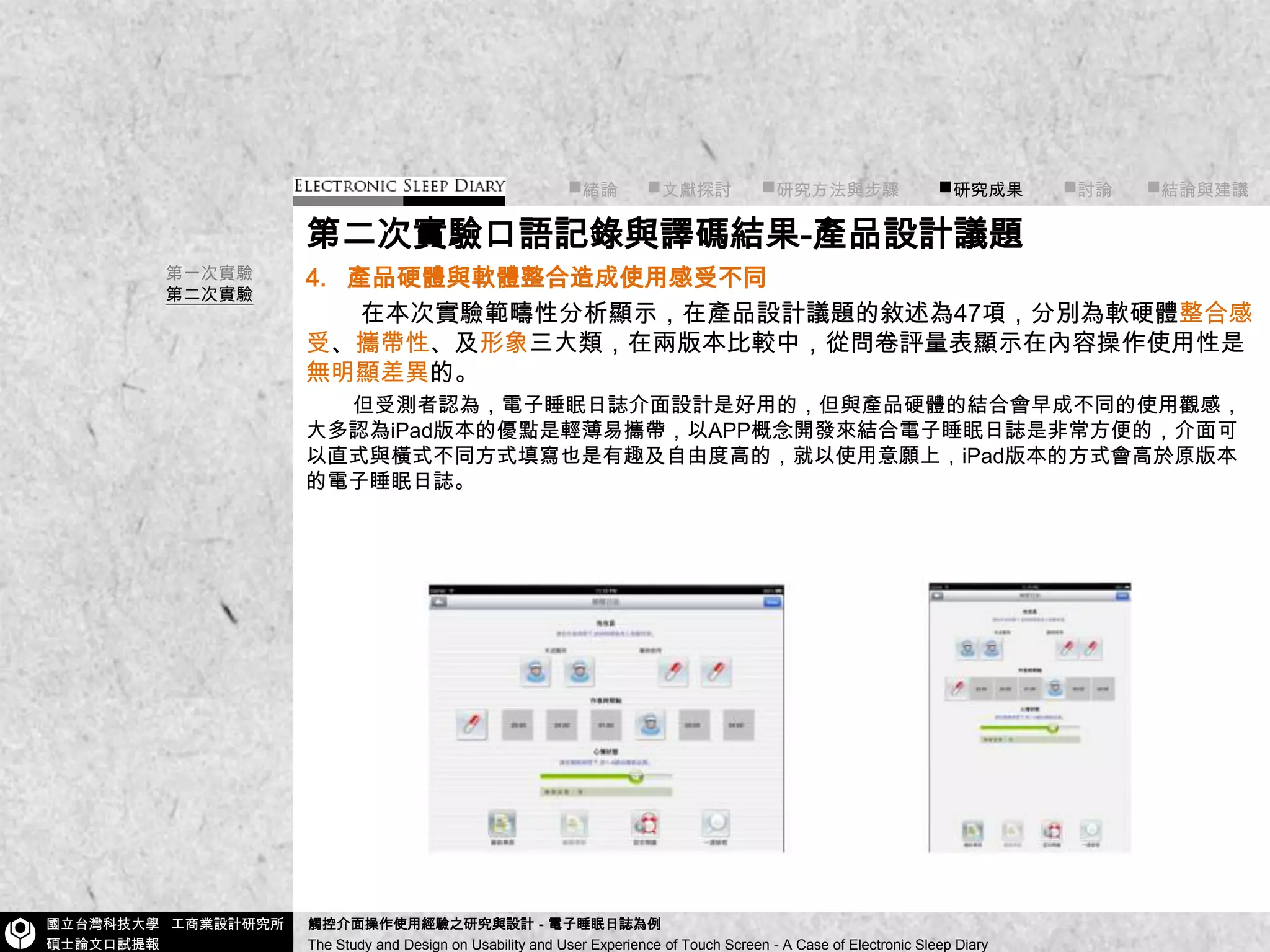1270x952 pixels.
Task: Click the pill icon in landscape timeline row
Action: (x=472, y=725)
